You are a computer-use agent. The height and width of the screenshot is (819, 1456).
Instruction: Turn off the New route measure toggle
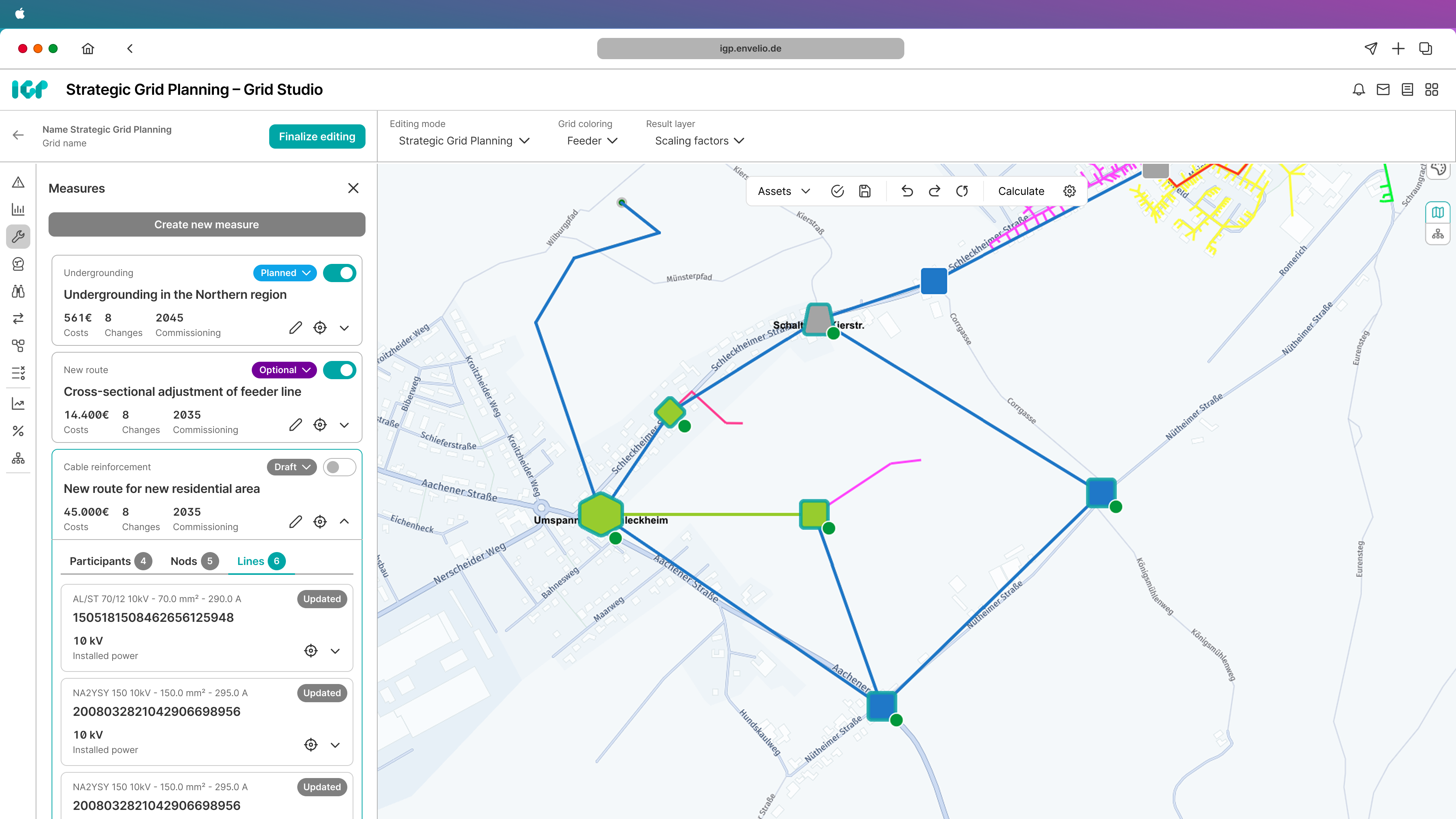click(x=339, y=370)
